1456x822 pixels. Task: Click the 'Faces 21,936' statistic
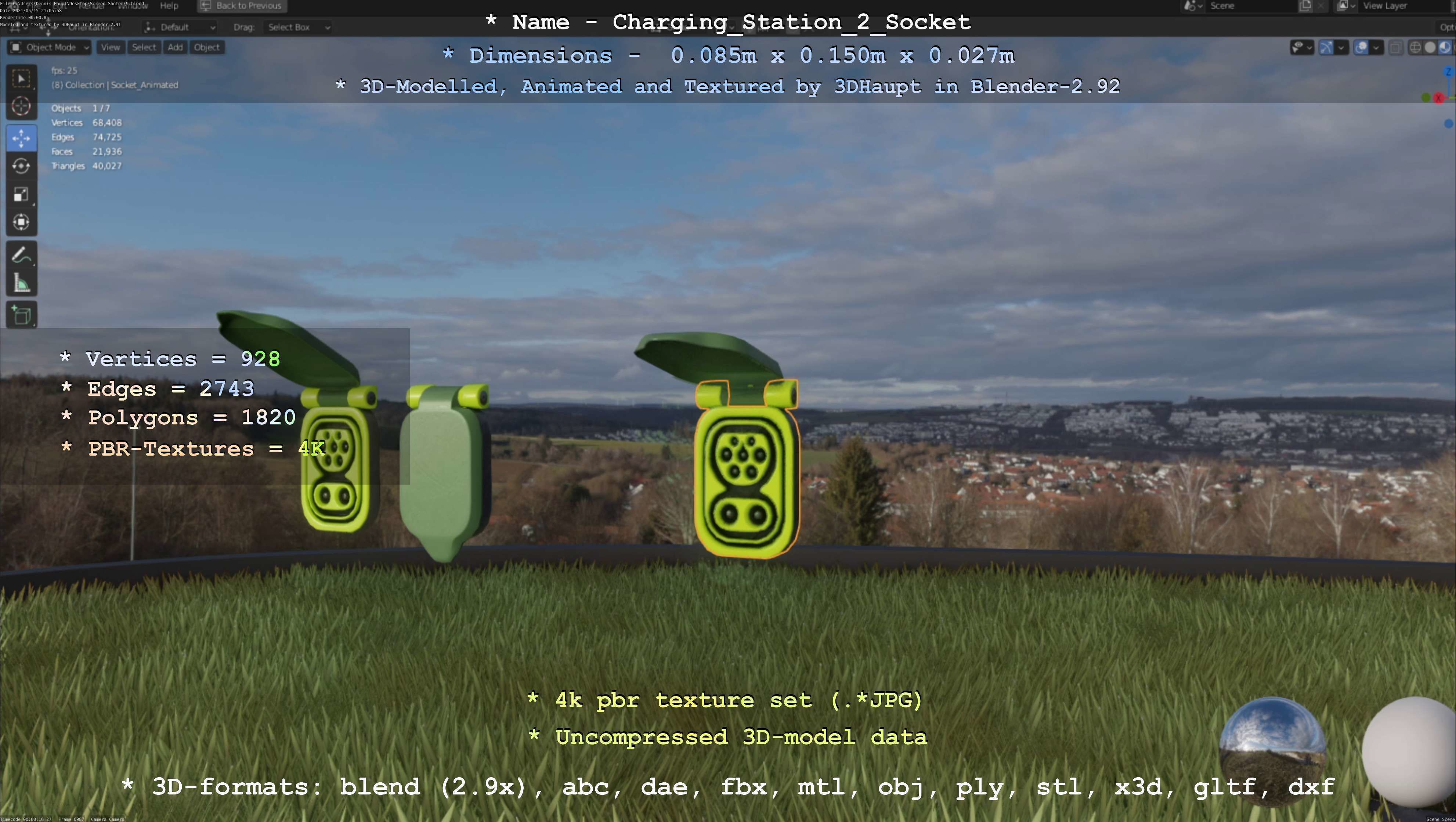pyautogui.click(x=86, y=151)
